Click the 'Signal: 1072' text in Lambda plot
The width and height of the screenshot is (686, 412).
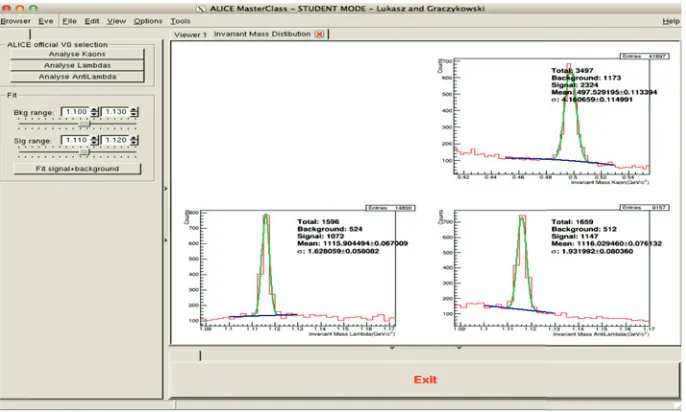321,236
